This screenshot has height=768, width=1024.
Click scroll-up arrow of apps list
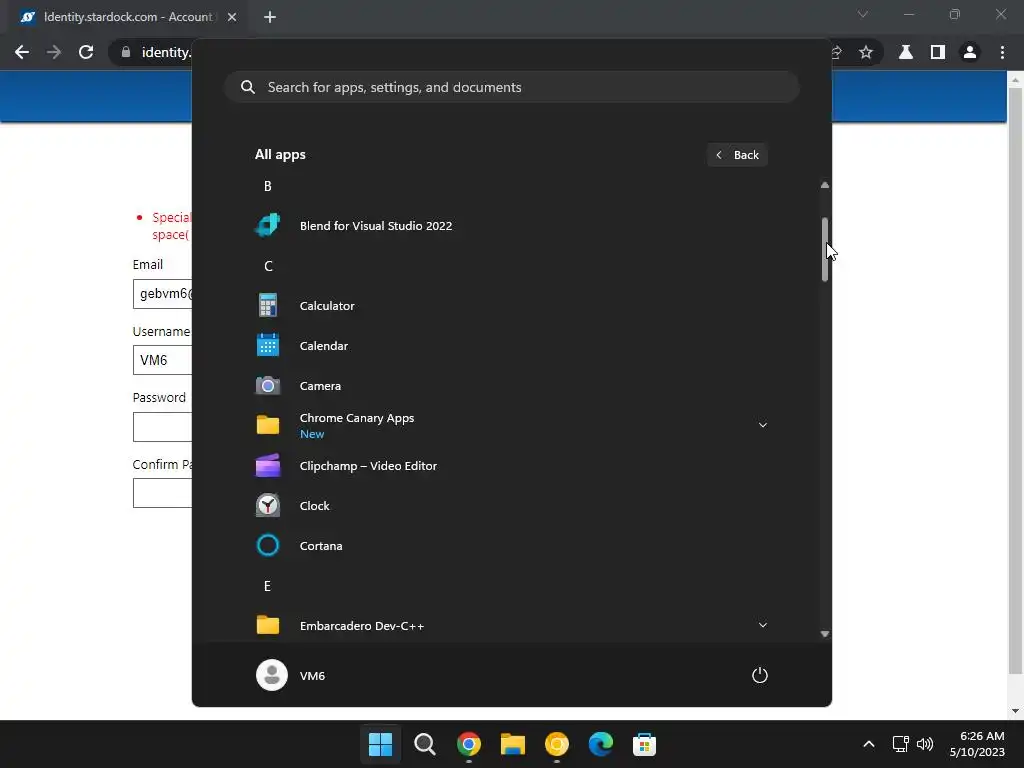click(x=825, y=185)
